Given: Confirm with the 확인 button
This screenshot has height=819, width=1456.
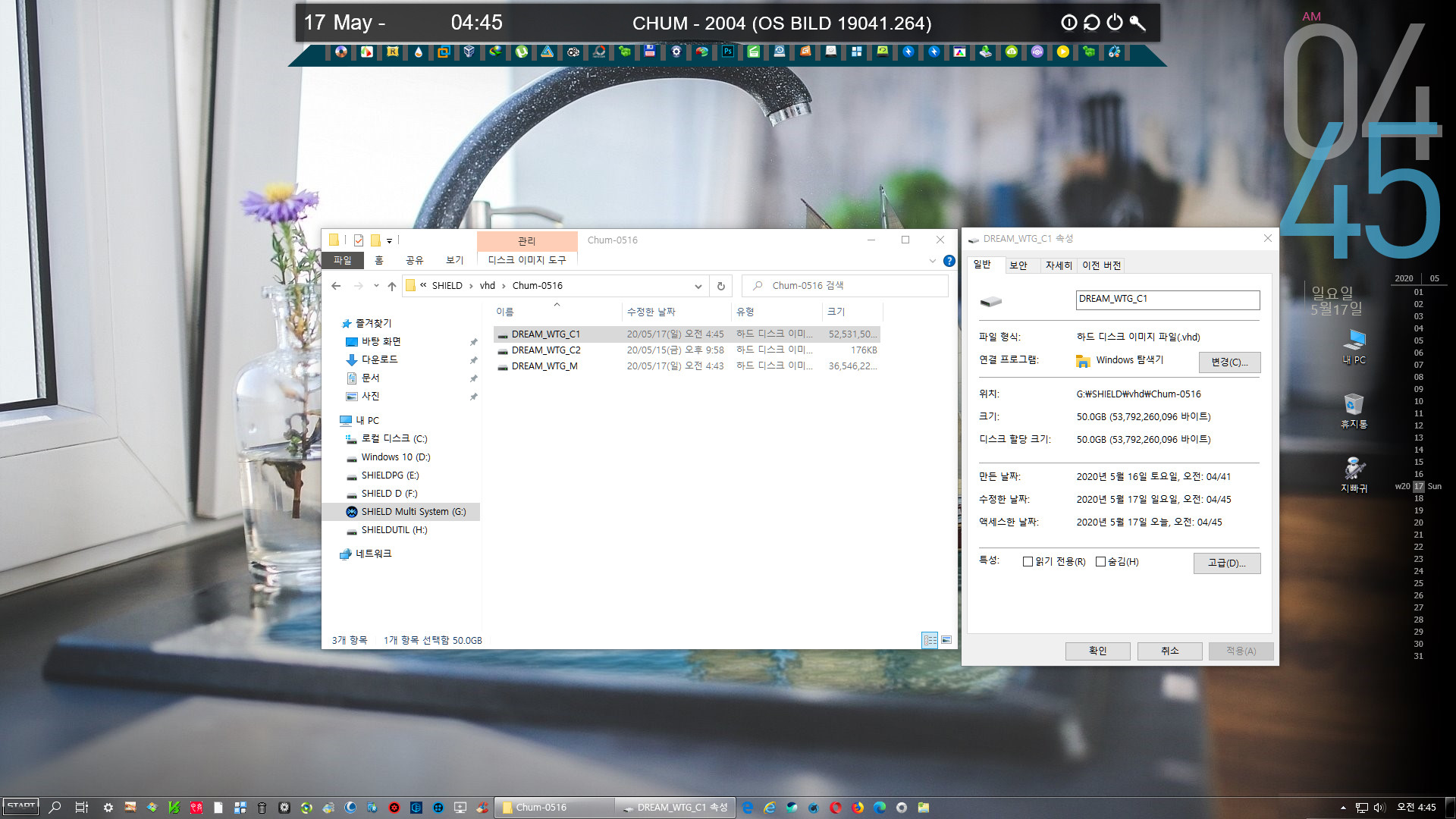Looking at the screenshot, I should [x=1097, y=651].
